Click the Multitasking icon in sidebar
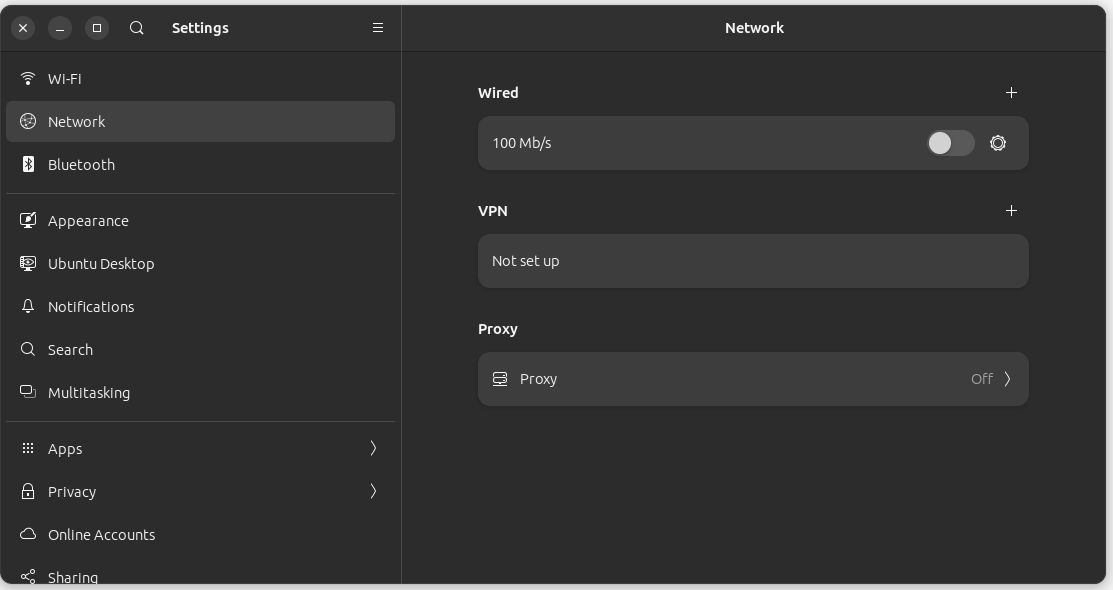Screen dimensions: 1113x590 coord(28,392)
